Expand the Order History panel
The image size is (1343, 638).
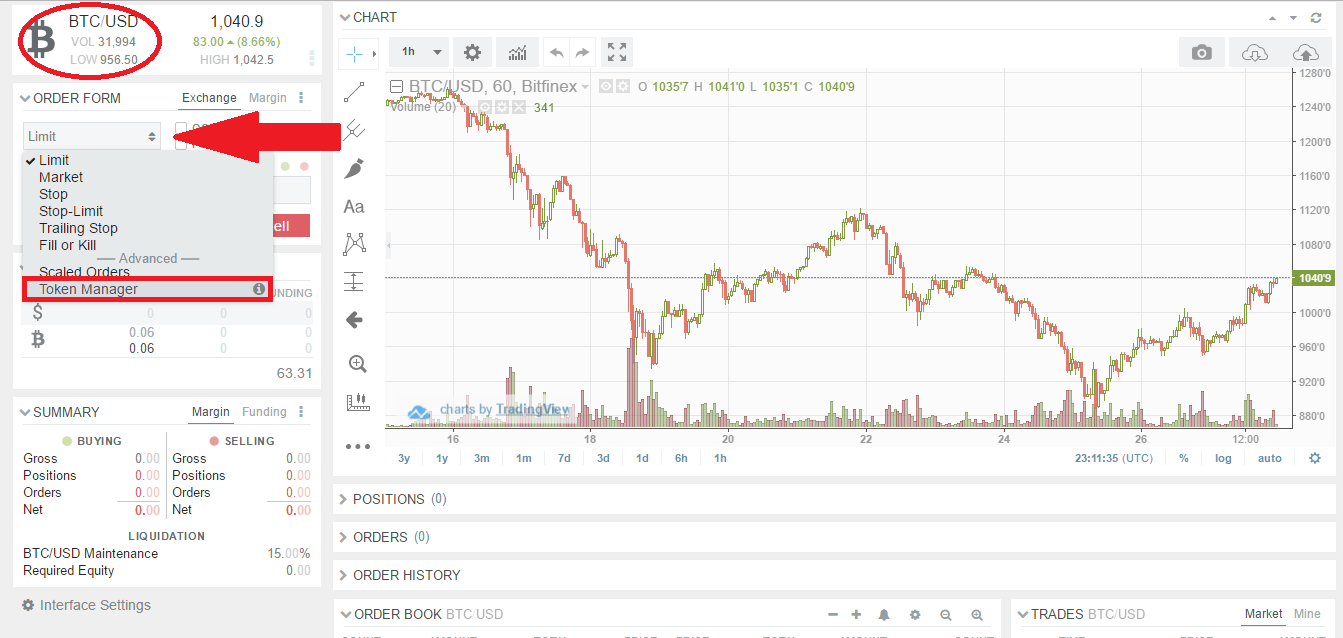click(406, 575)
